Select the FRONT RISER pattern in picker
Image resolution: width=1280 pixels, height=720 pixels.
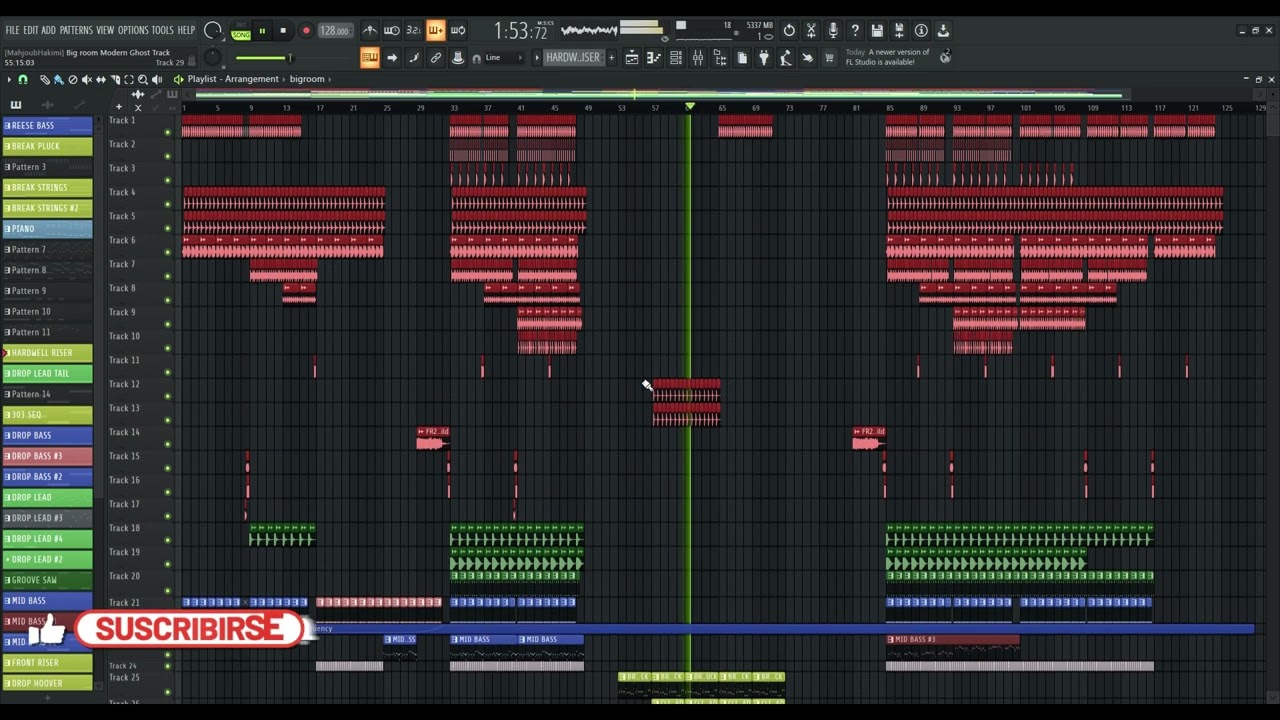48,662
